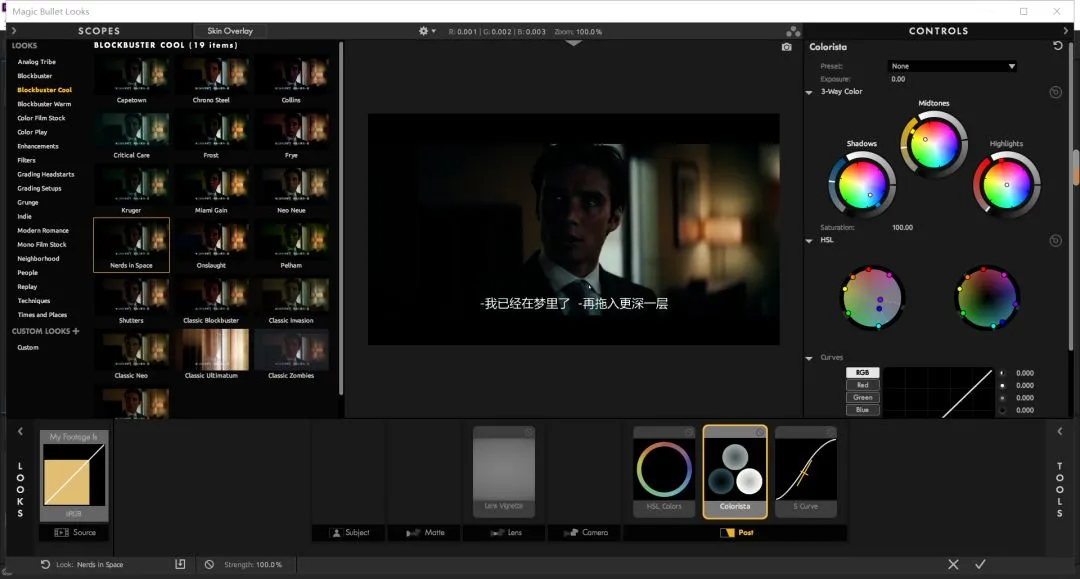Image resolution: width=1080 pixels, height=579 pixels.
Task: Apply the look with the checkmark
Action: (x=980, y=565)
